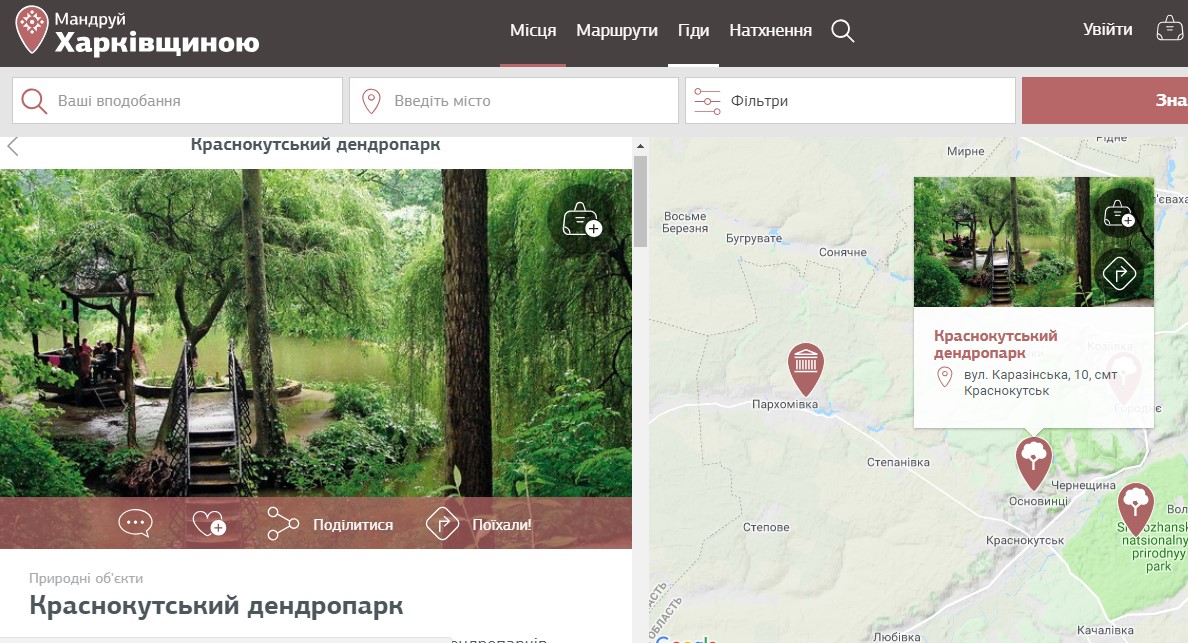Open the Місця tab

(x=533, y=30)
